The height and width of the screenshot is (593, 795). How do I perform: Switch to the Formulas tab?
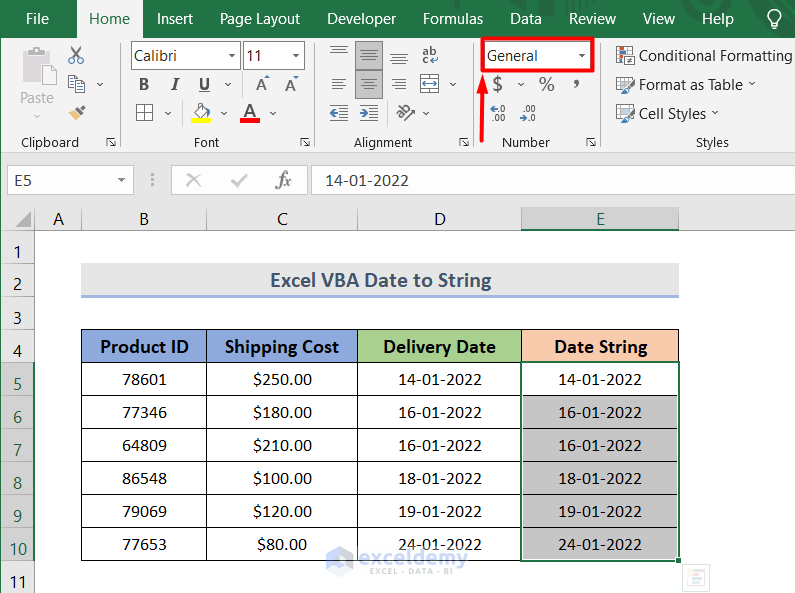coord(452,19)
